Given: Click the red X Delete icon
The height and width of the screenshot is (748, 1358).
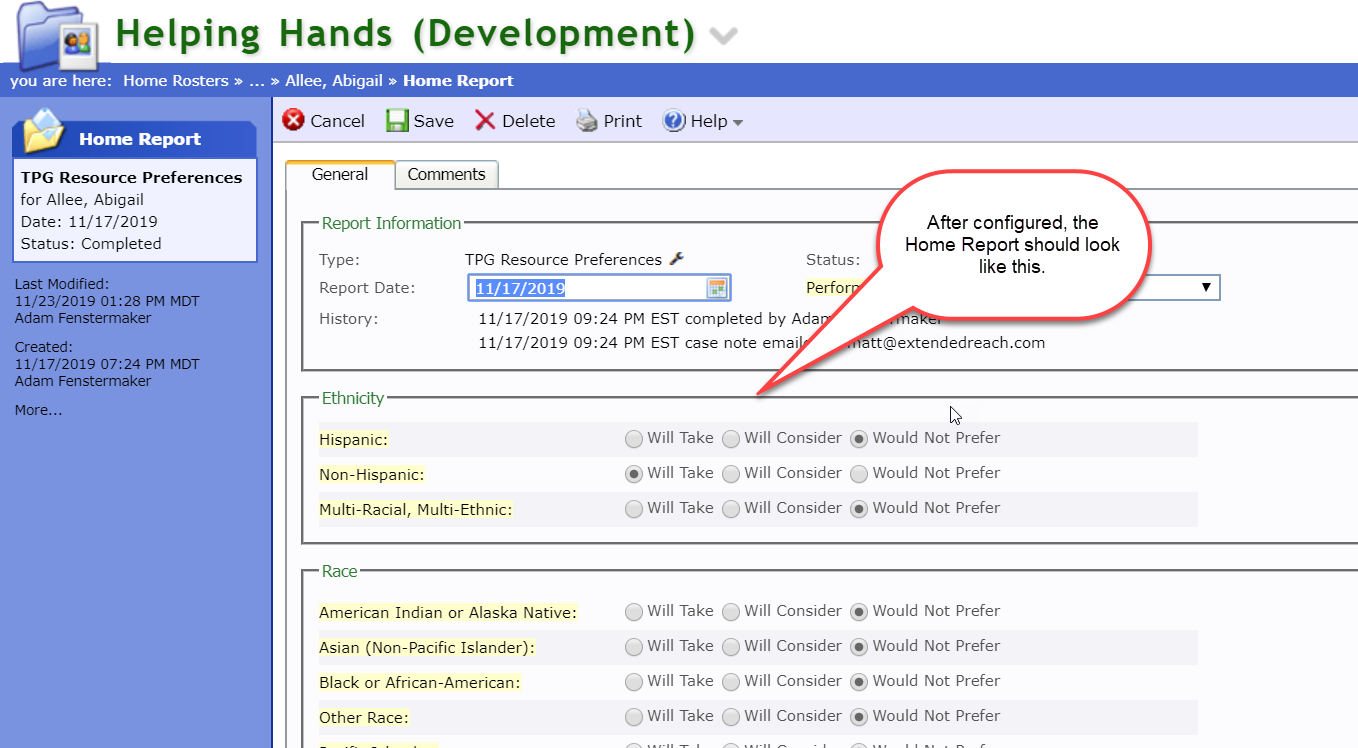Looking at the screenshot, I should pos(485,121).
